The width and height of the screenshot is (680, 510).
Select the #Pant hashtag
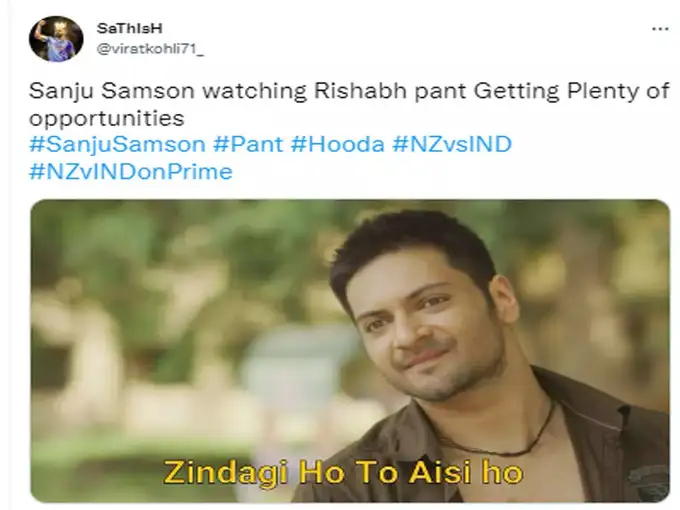(248, 144)
